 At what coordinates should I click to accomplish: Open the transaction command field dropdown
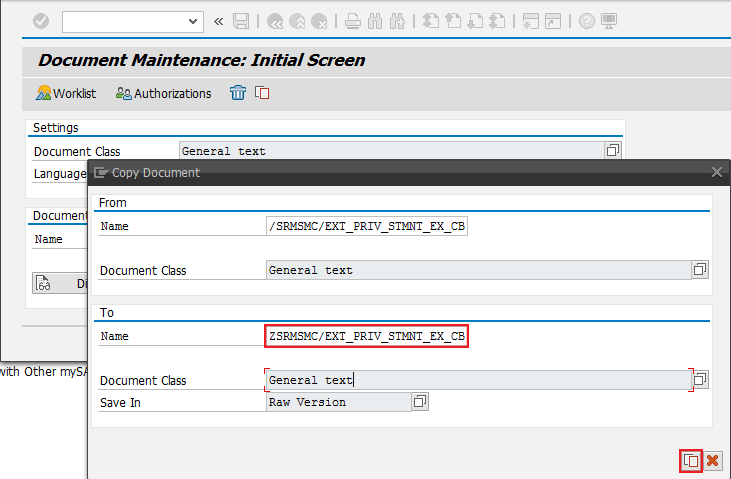pos(193,21)
